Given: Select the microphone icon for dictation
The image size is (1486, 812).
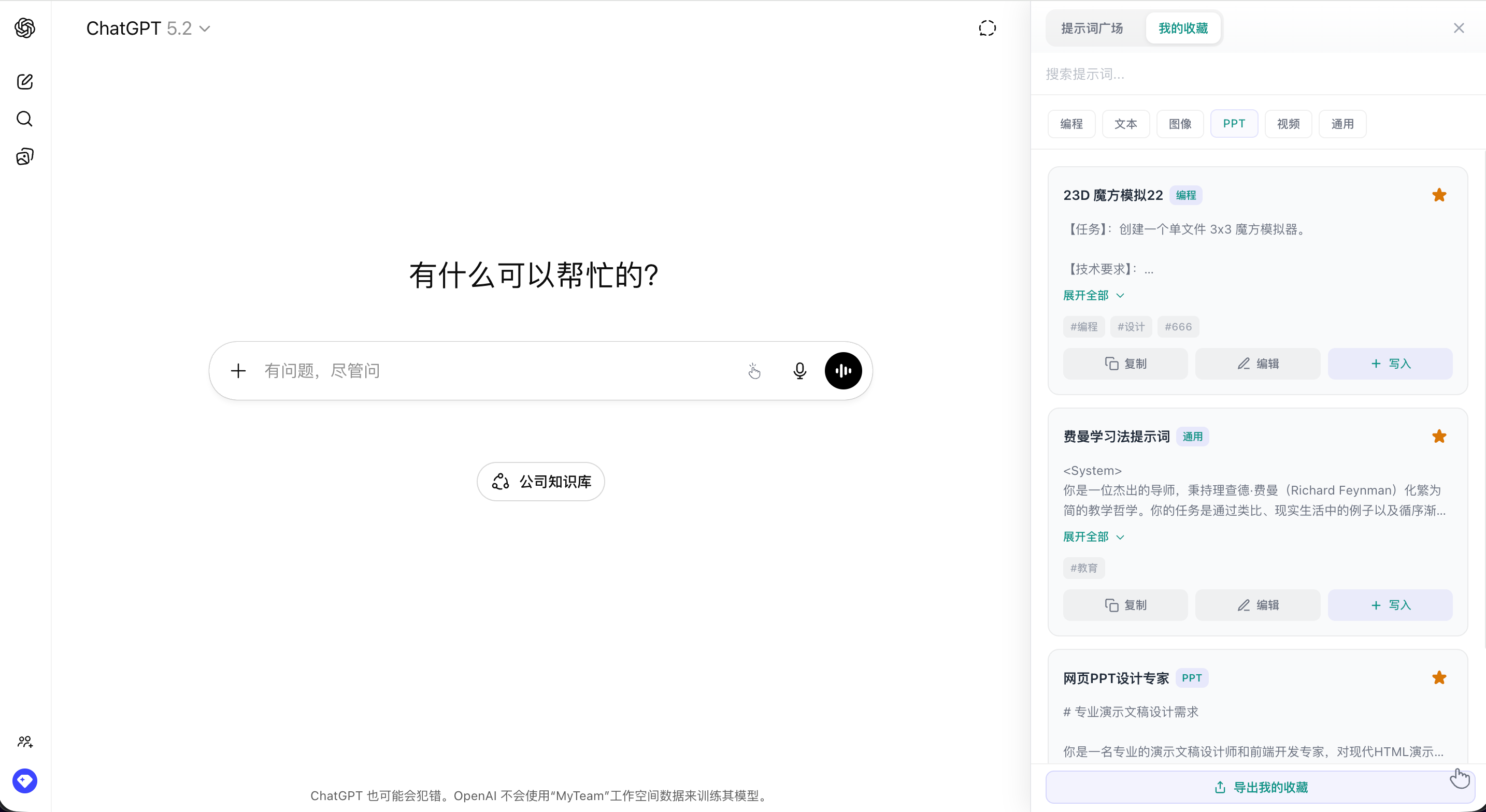Looking at the screenshot, I should click(799, 371).
